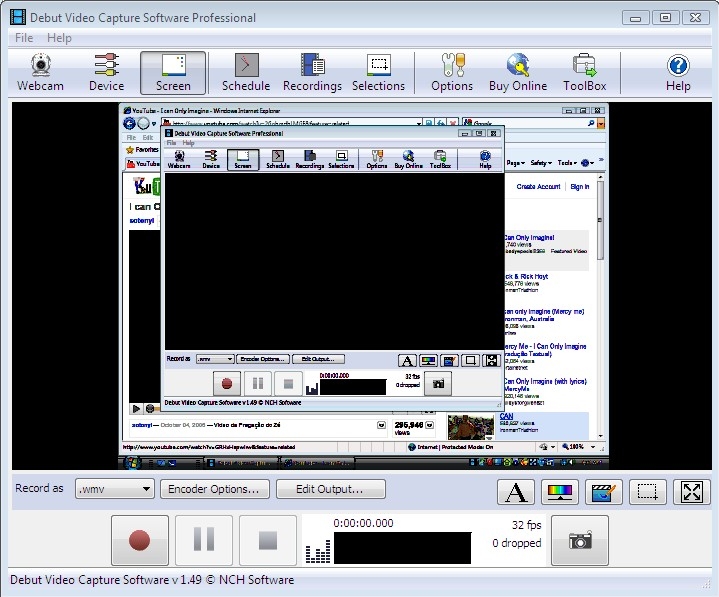
Task: Select Device capture source
Action: pos(106,73)
